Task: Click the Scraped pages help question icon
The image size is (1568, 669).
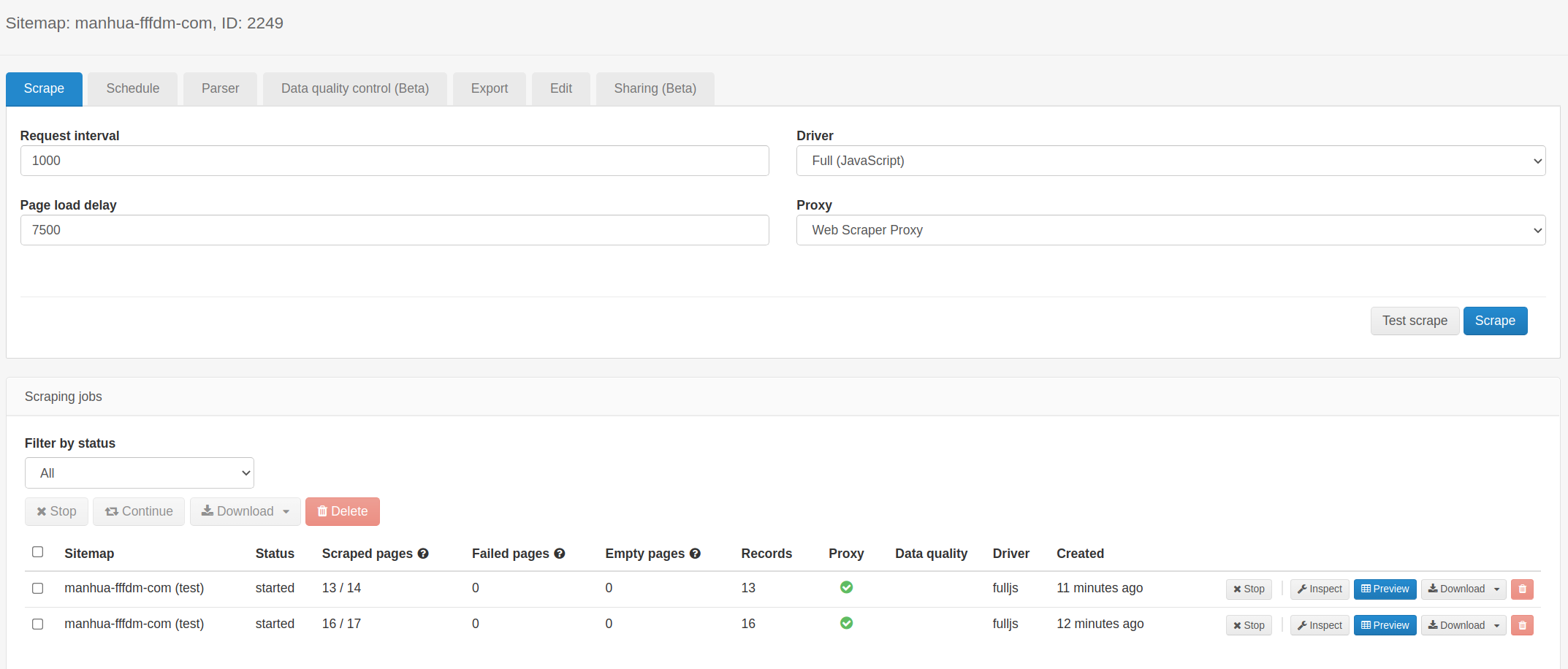Action: pyautogui.click(x=423, y=554)
